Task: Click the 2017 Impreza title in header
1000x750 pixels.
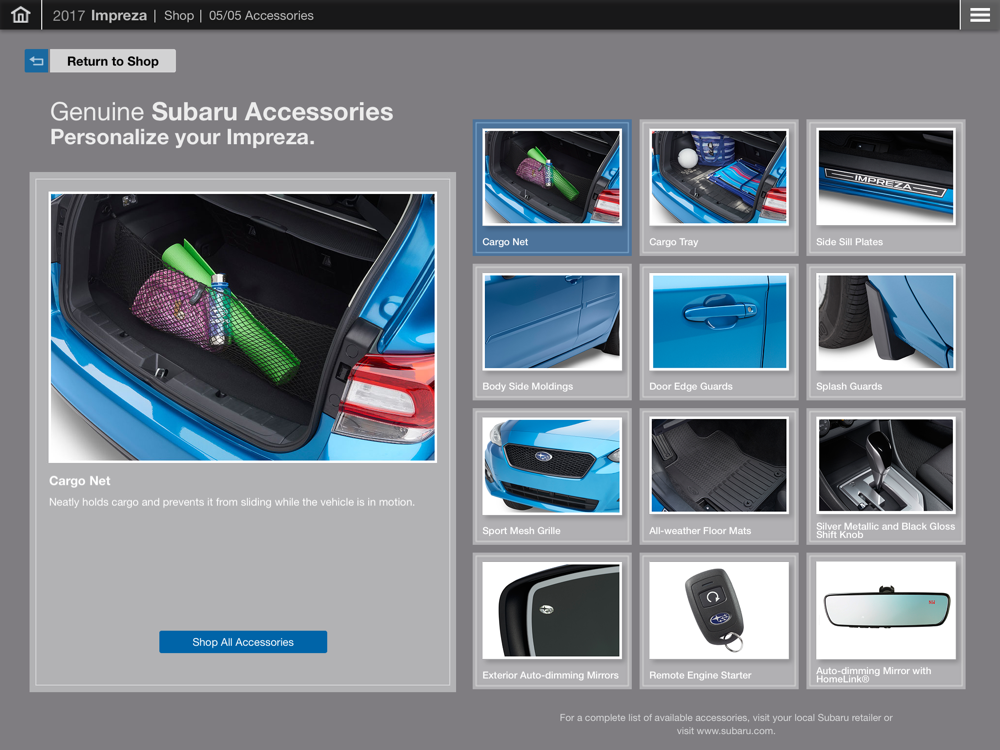Action: pos(99,15)
